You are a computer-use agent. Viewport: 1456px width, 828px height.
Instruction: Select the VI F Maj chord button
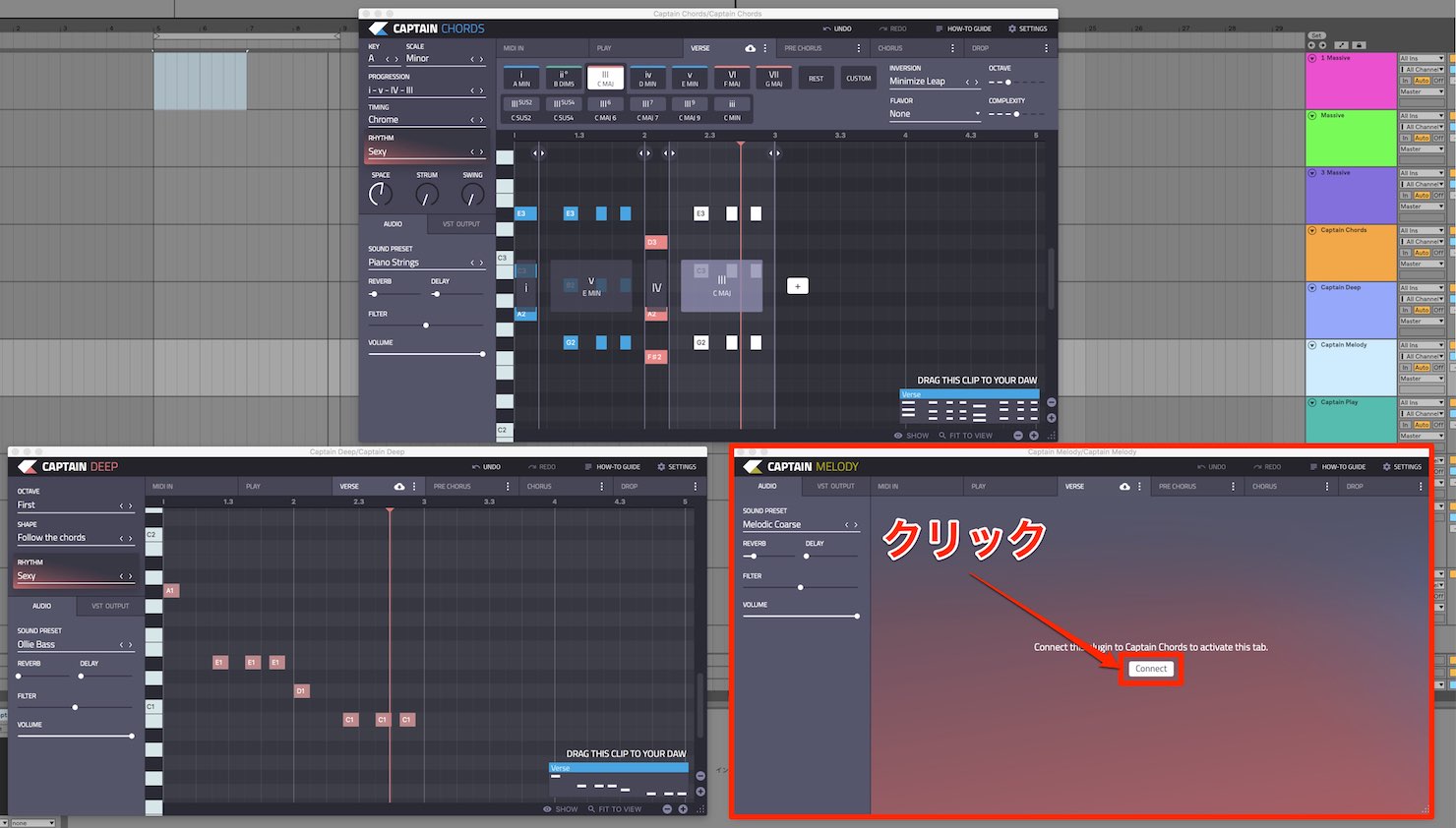732,78
